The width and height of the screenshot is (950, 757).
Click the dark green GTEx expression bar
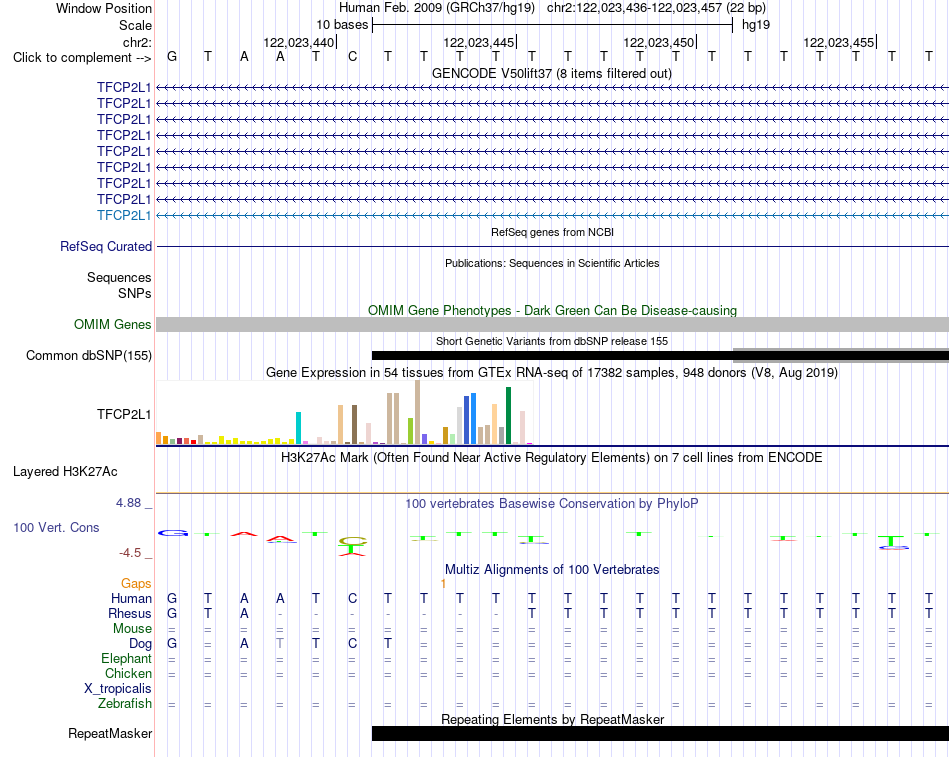(508, 416)
